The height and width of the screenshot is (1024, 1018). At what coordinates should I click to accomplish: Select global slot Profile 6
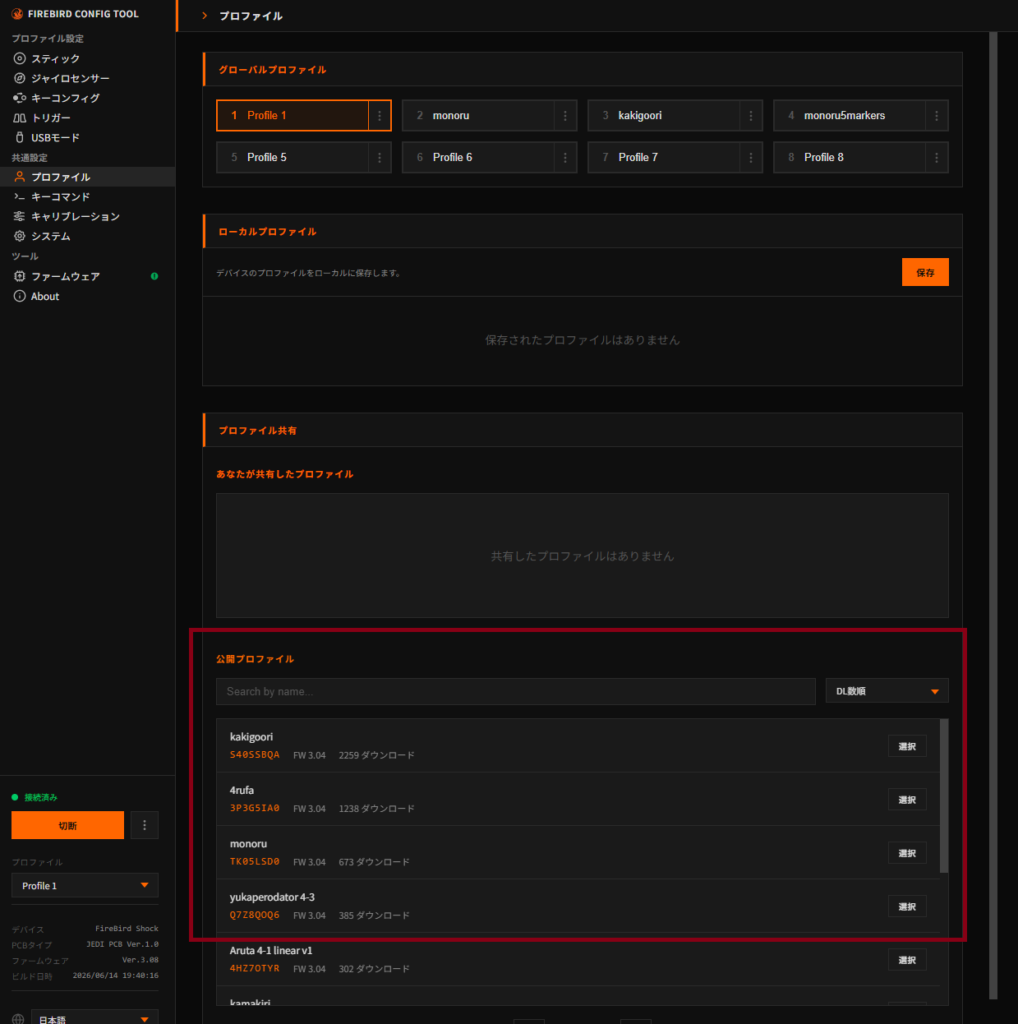click(x=479, y=157)
